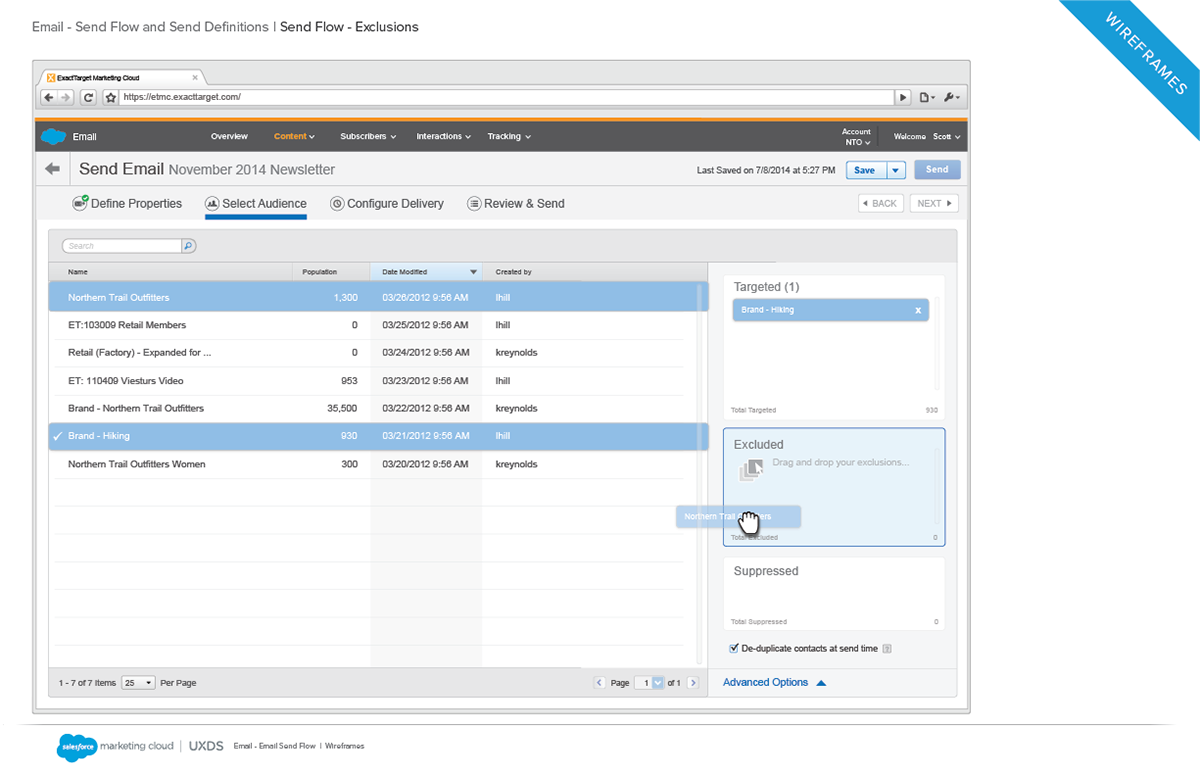This screenshot has height=777, width=1200.
Task: Select the ET: 110409 Viesturs Video row
Action: pos(377,381)
